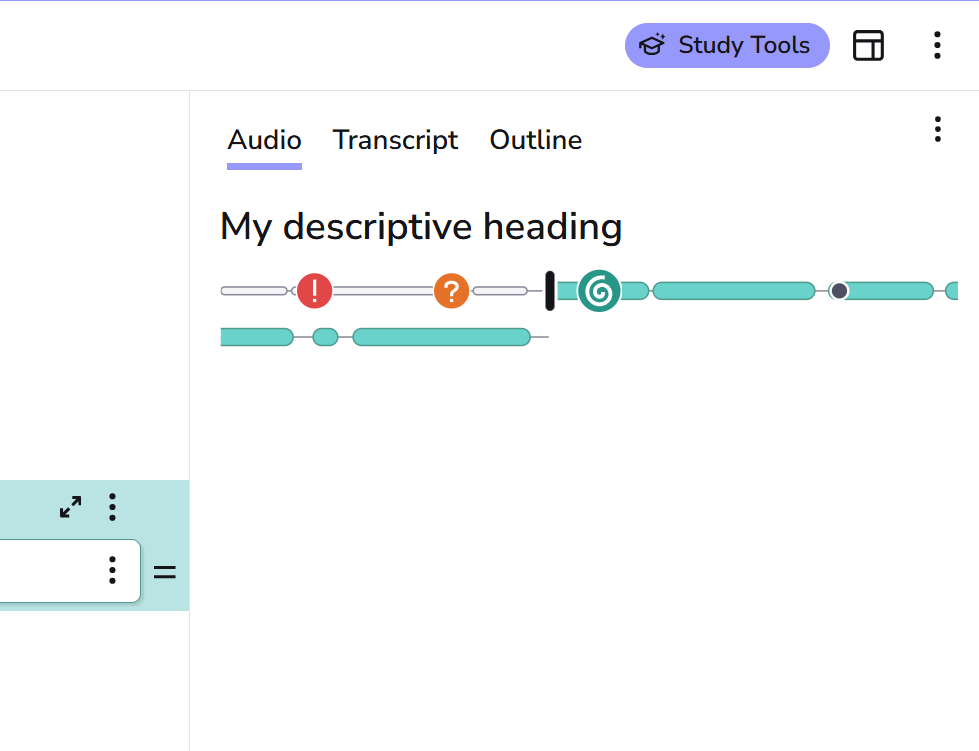
Task: Click the black audio playhead bar
Action: click(550, 291)
